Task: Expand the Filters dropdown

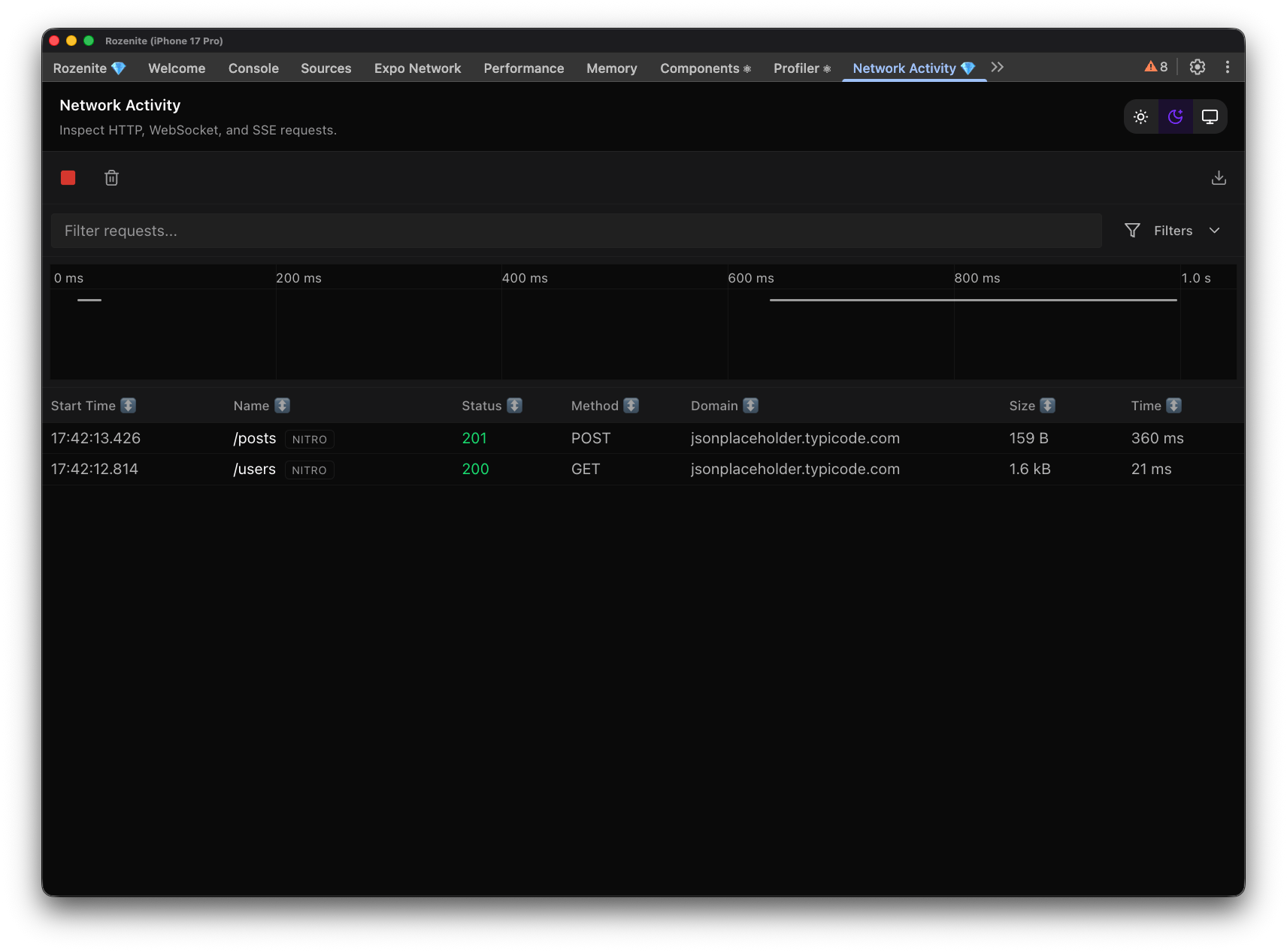Action: [1173, 231]
